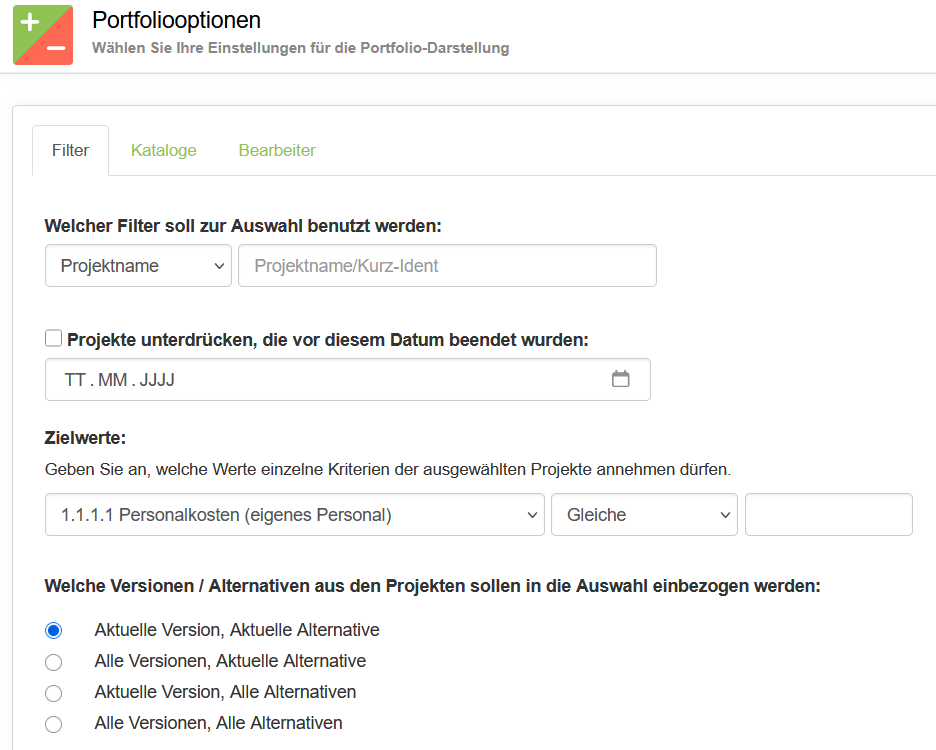The image size is (936, 750).
Task: Select Aktuelle Version, Aktuelle Alternative radio
Action: (x=54, y=631)
